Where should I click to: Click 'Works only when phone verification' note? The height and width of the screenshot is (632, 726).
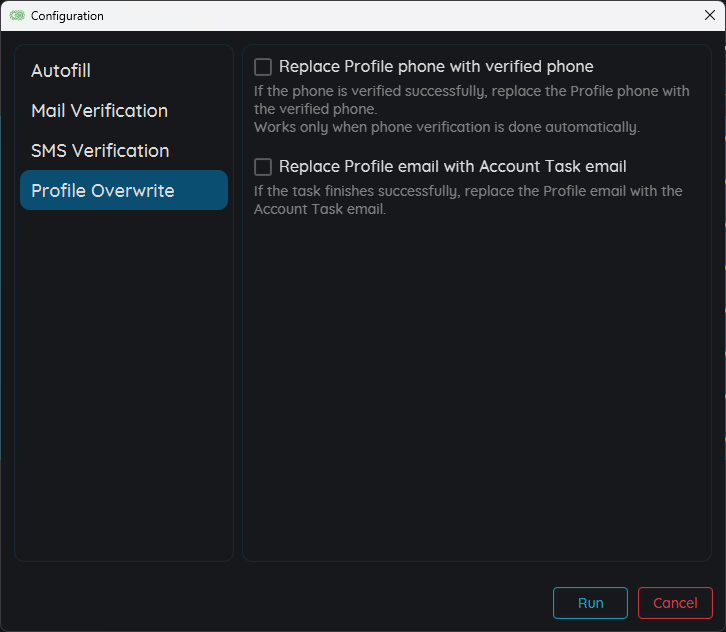pos(446,127)
